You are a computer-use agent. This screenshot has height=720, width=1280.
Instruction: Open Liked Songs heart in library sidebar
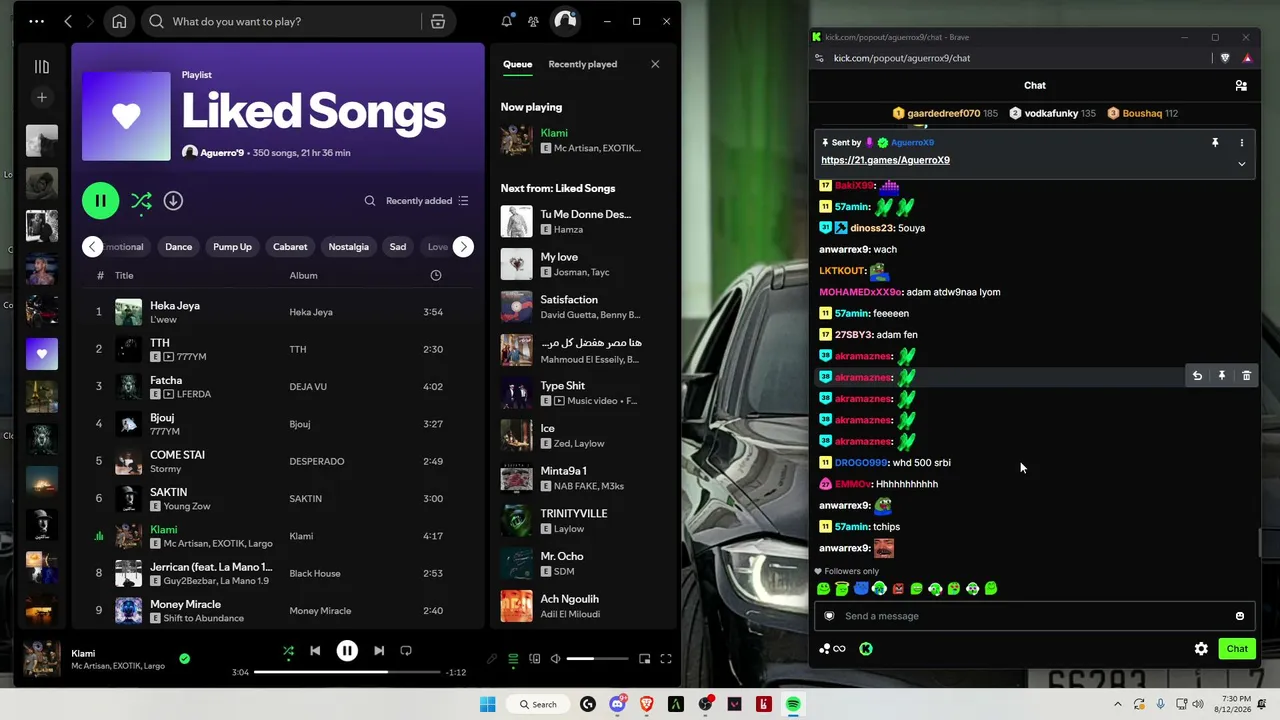[x=42, y=353]
